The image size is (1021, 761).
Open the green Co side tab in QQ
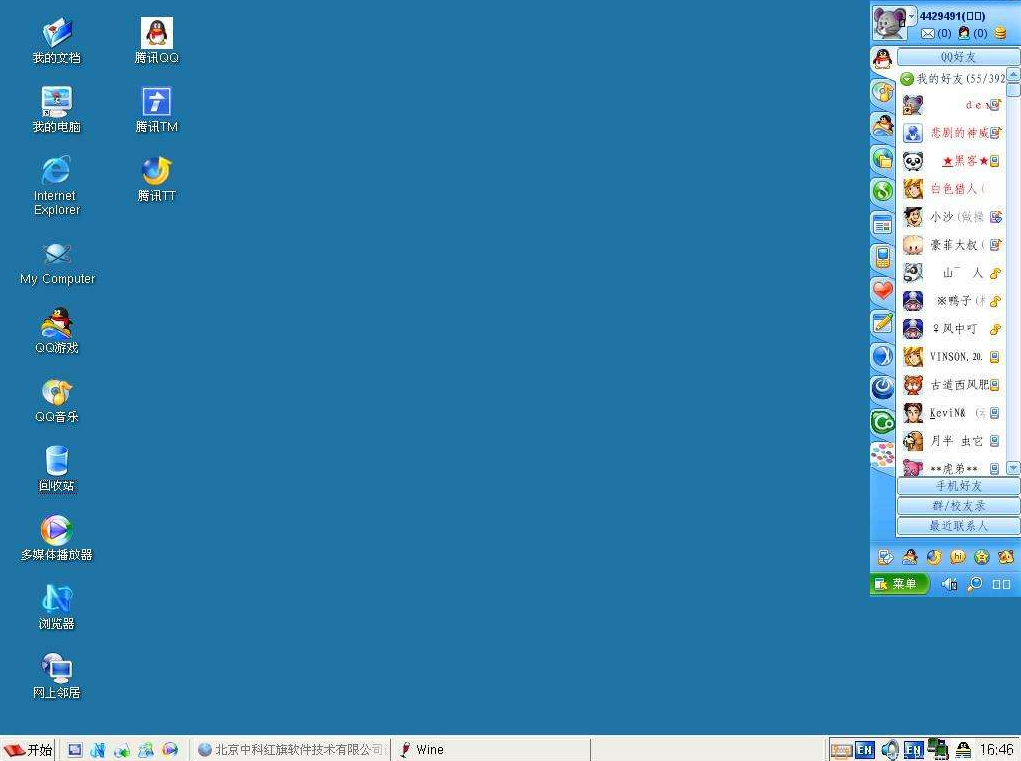pos(882,422)
